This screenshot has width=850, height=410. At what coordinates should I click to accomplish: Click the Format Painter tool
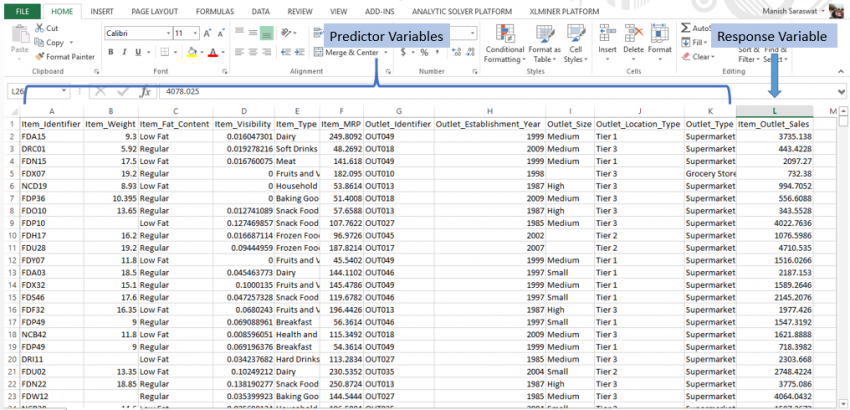pos(66,57)
